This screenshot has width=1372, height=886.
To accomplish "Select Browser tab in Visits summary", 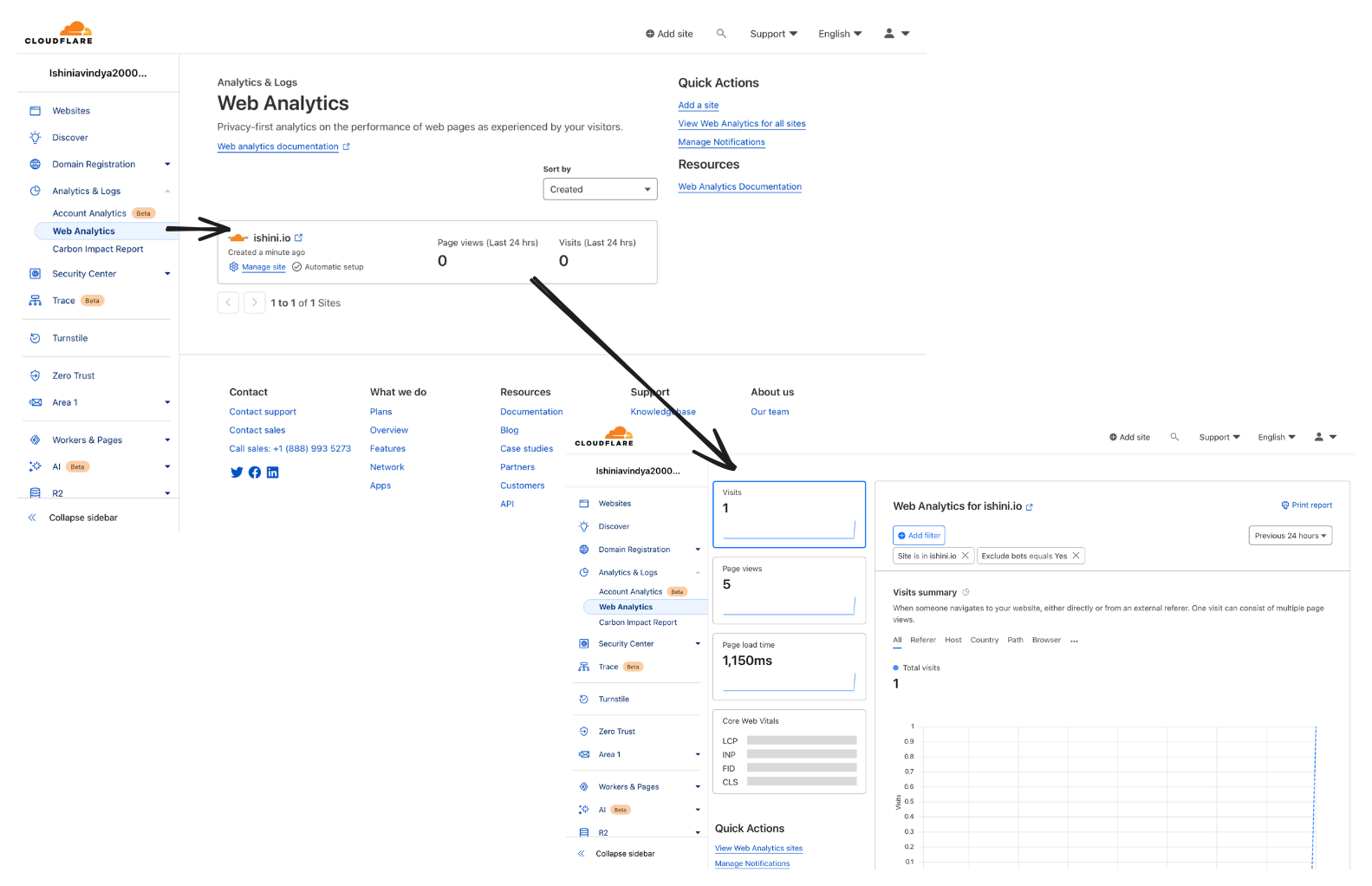I will click(x=1046, y=640).
